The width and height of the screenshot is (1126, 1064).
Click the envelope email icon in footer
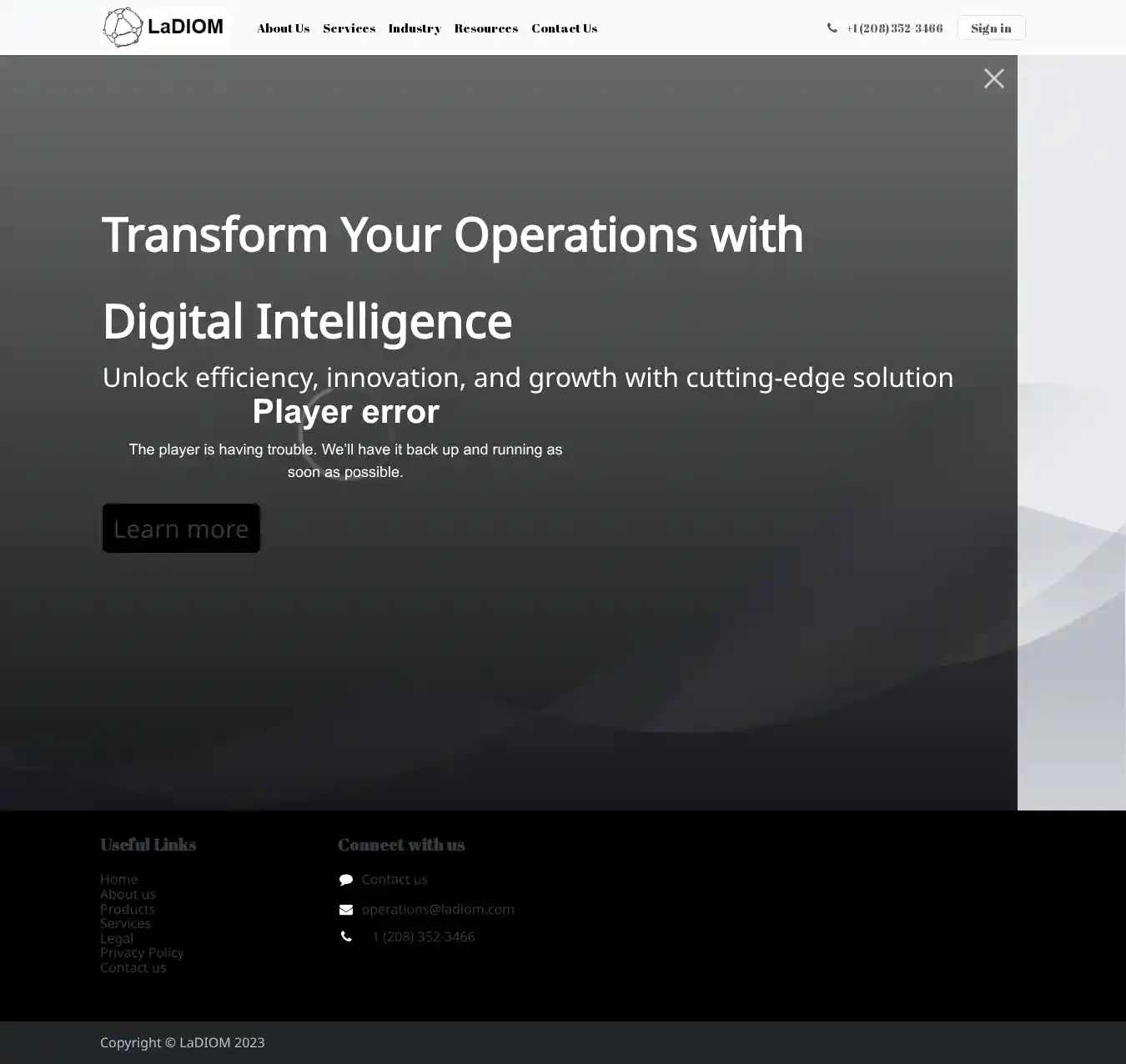pos(346,910)
